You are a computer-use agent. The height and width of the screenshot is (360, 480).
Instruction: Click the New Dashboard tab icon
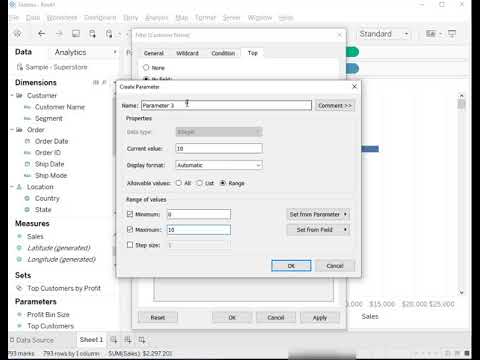point(128,340)
